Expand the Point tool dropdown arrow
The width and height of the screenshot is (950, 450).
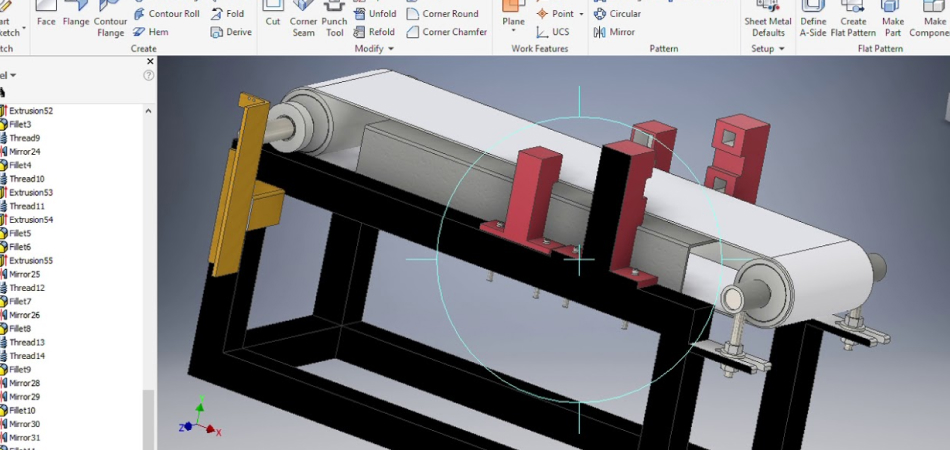(x=581, y=14)
